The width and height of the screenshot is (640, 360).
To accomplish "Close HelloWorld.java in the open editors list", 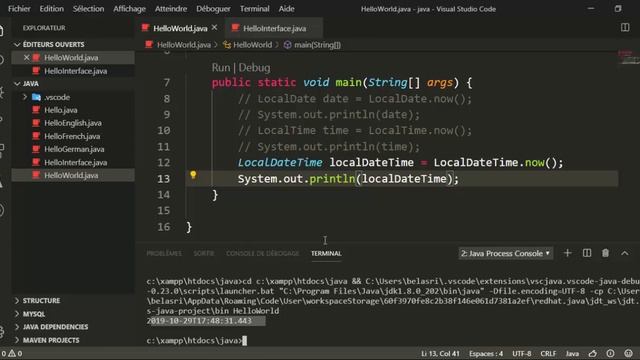I will click(27, 58).
